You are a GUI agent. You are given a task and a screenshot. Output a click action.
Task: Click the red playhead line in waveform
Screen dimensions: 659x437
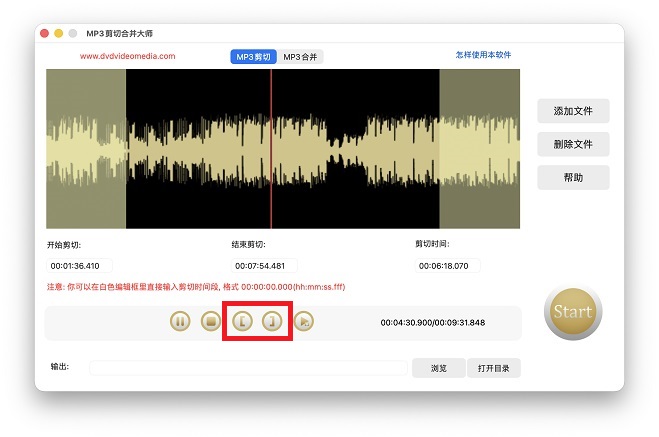click(271, 149)
